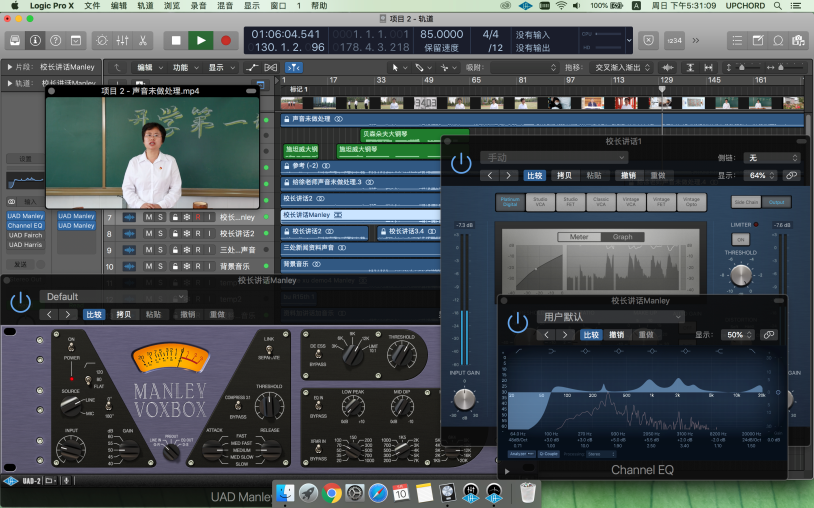Open Editors scissors icon
The image size is (814, 508).
(x=143, y=40)
